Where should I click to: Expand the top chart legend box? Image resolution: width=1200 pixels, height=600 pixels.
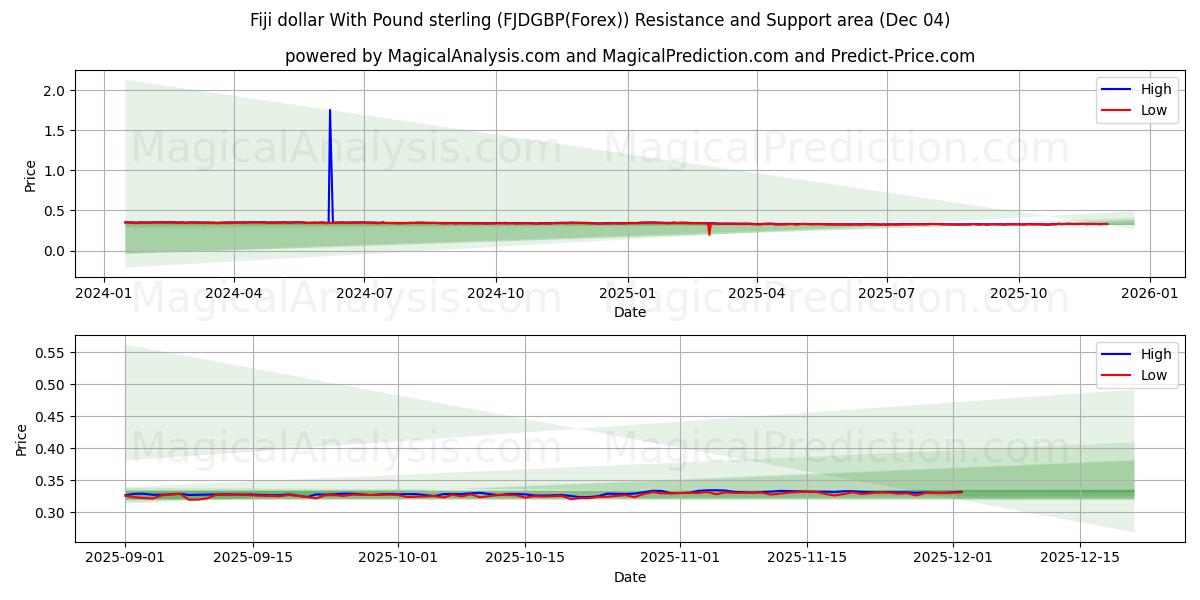tap(1138, 98)
